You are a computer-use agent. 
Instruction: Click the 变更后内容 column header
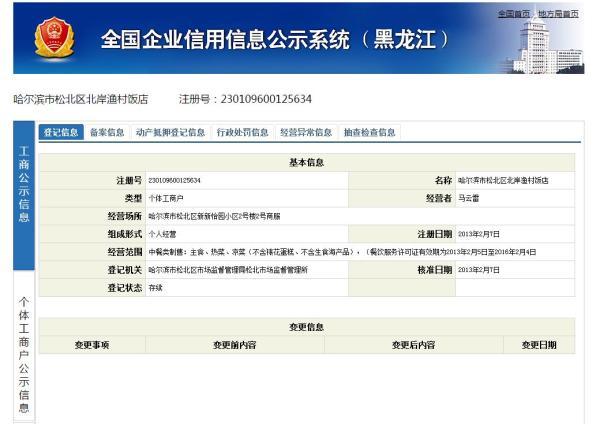414,345
